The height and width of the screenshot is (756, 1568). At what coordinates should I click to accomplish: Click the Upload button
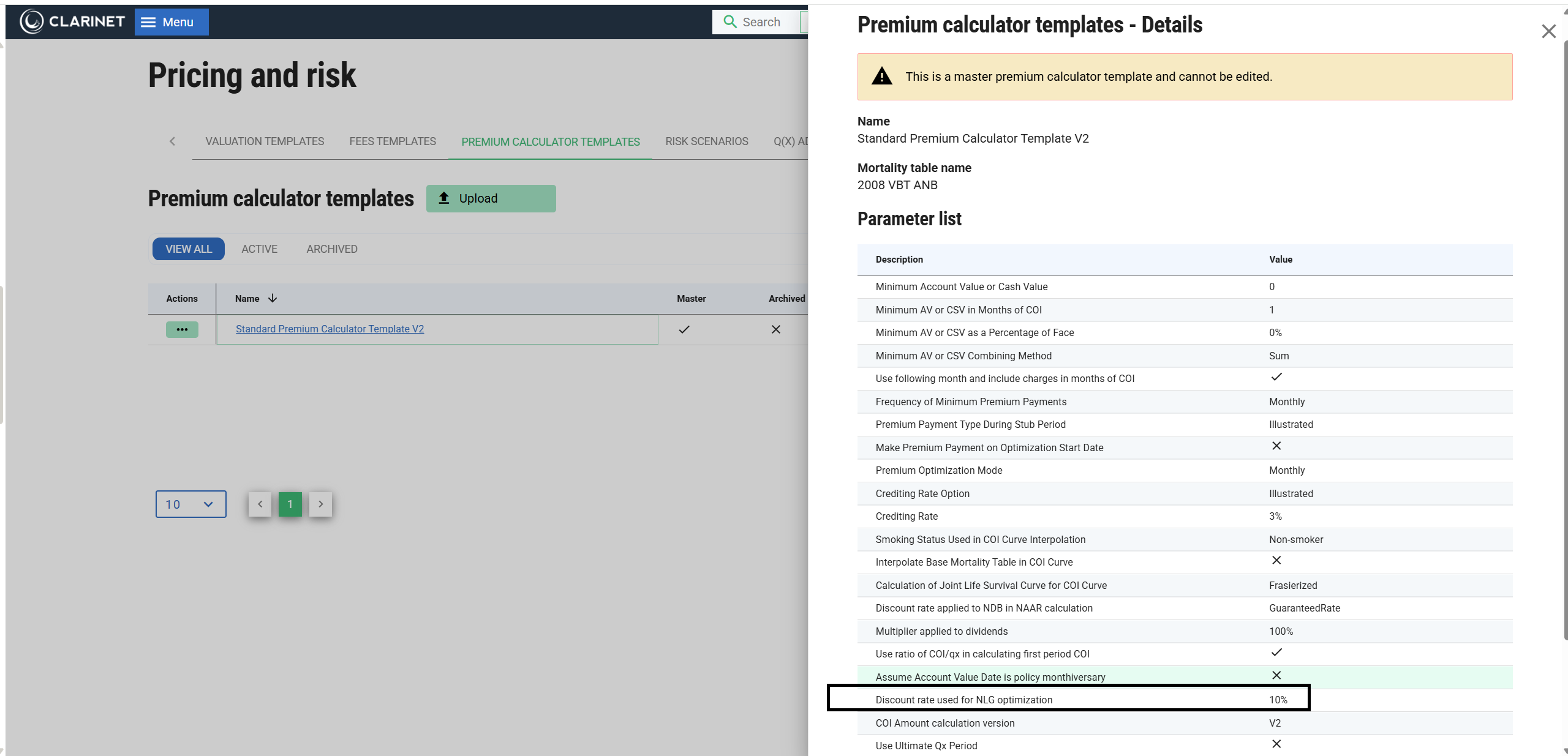click(x=491, y=198)
